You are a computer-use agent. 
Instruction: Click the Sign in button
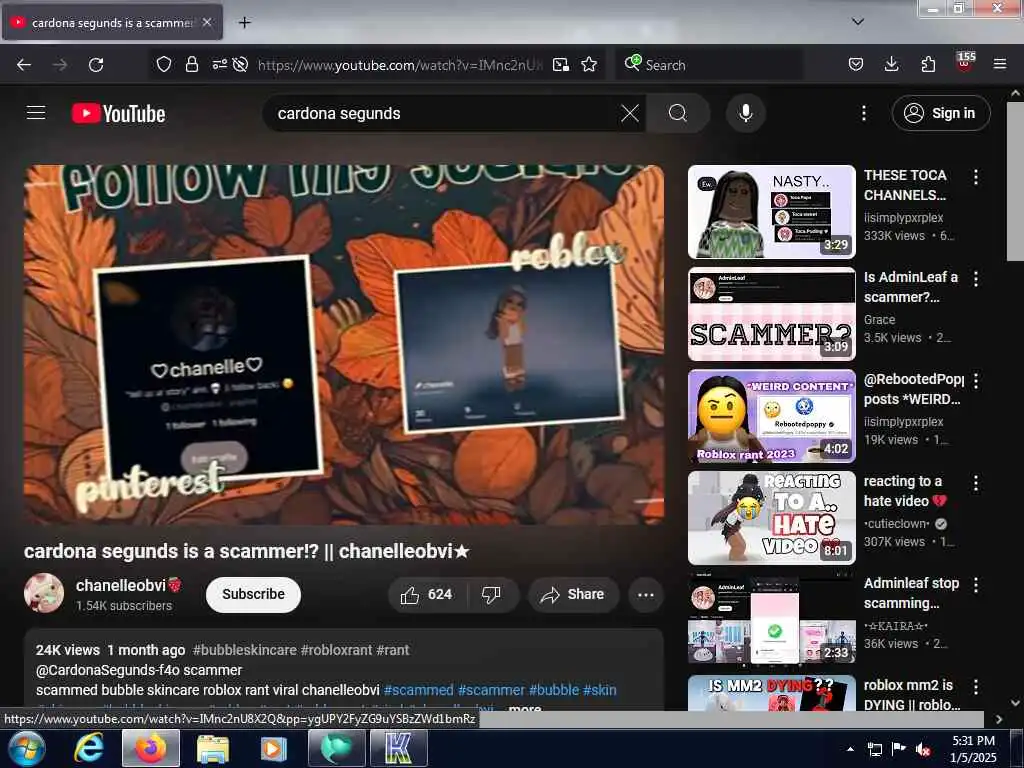[941, 114]
